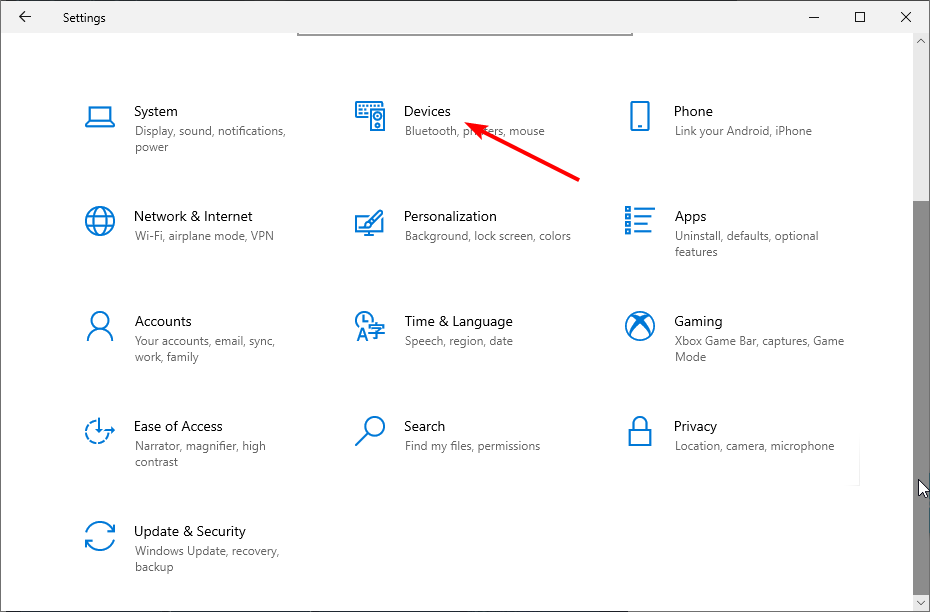Click the Privacy category title

coord(695,426)
